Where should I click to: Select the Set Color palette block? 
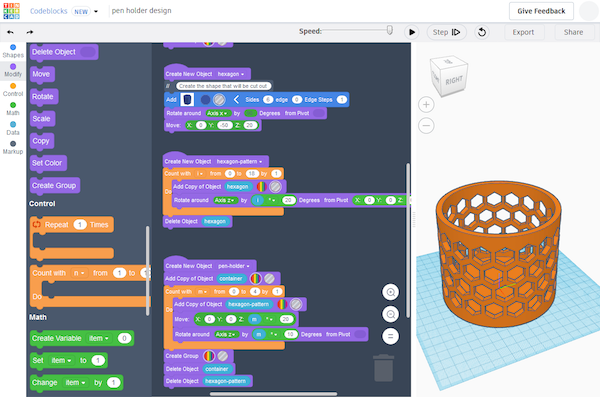48,163
